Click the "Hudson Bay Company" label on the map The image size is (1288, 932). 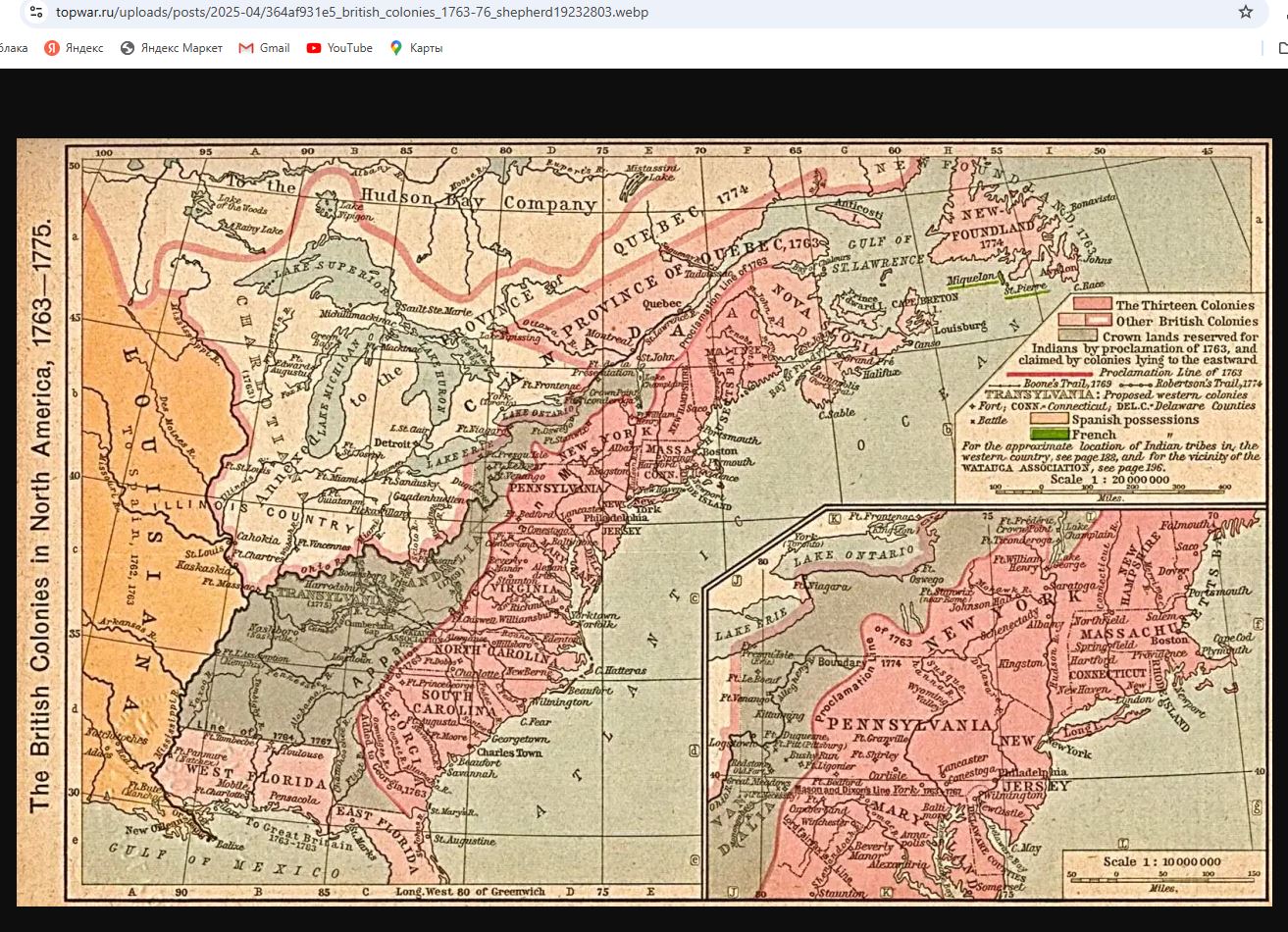click(478, 199)
